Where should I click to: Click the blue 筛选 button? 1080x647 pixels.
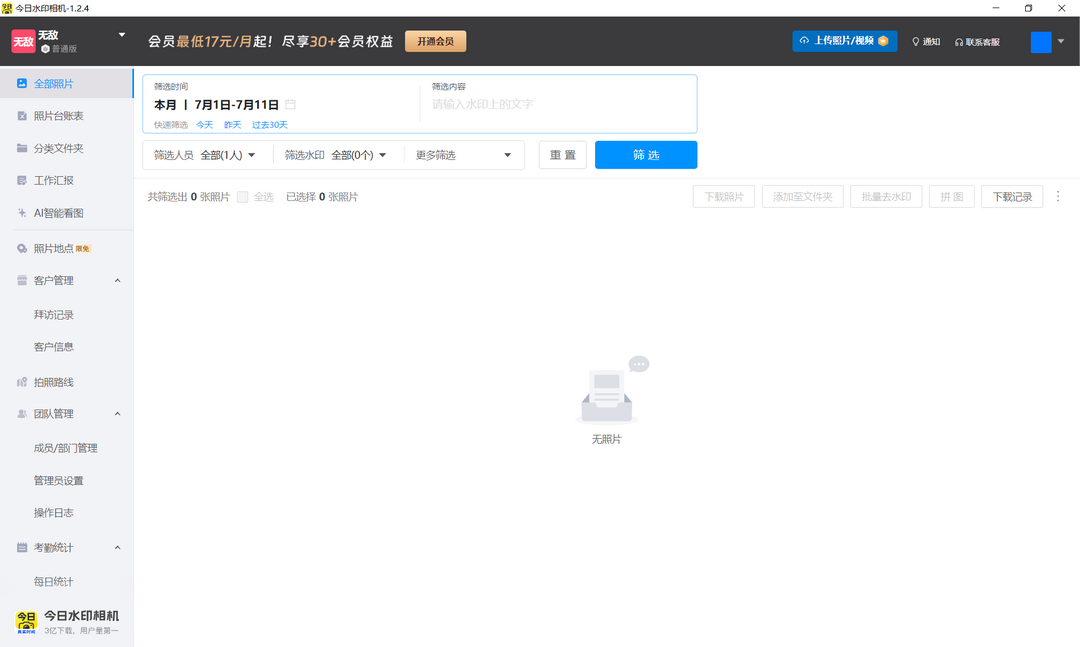(x=645, y=155)
